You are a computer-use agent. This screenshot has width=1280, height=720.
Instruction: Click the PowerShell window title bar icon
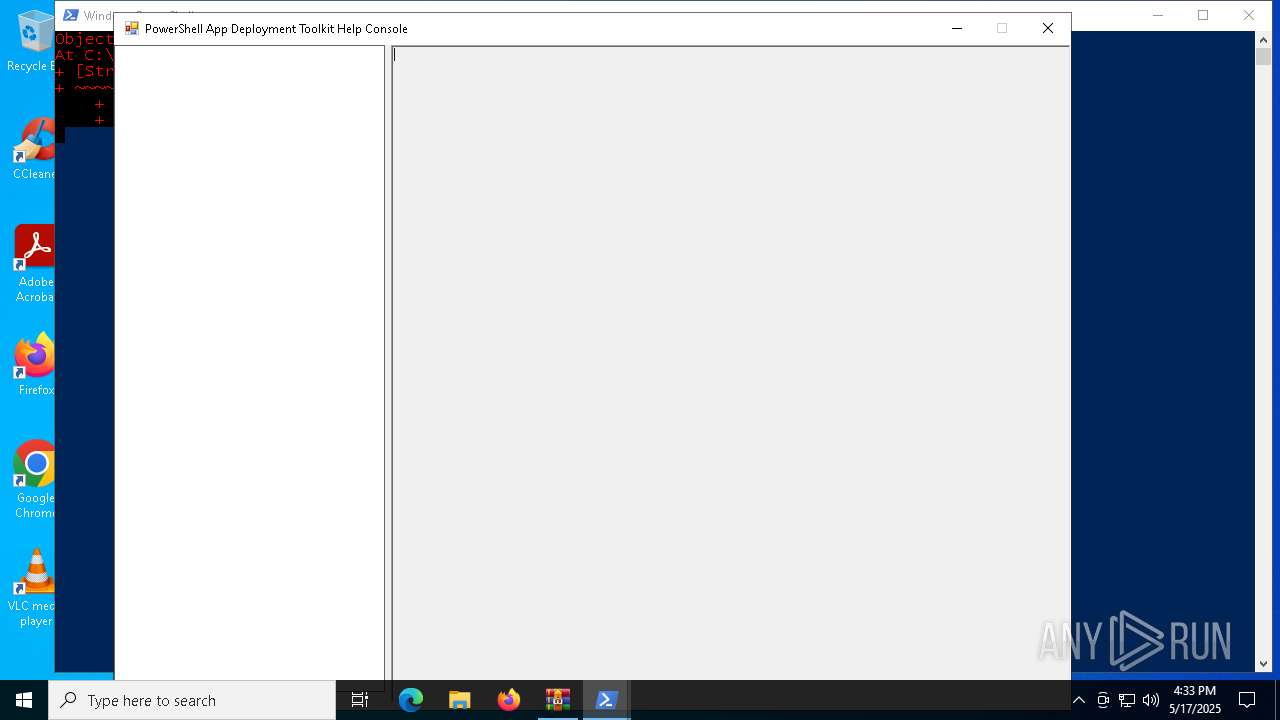click(x=70, y=15)
